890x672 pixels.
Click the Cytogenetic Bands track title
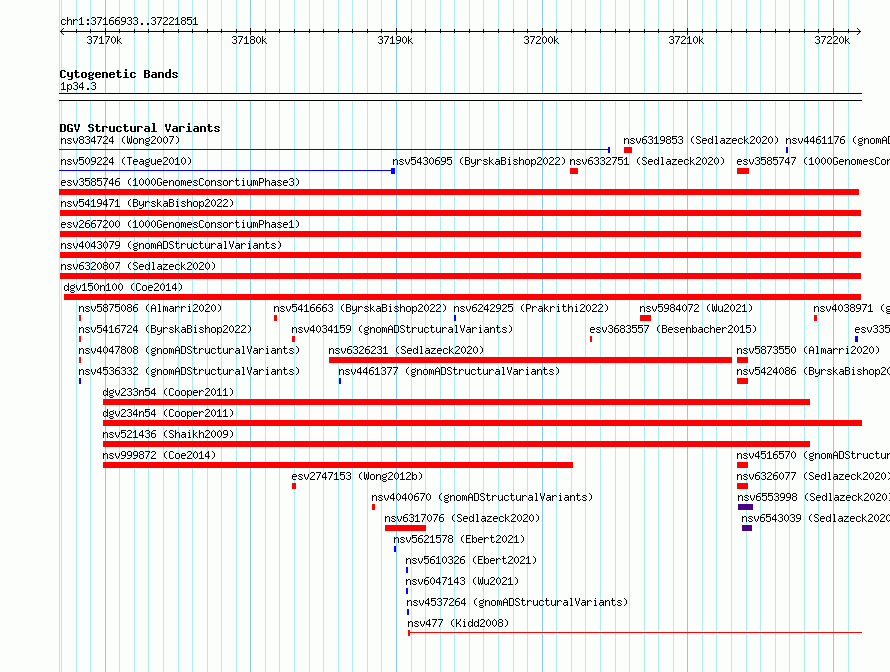(119, 74)
